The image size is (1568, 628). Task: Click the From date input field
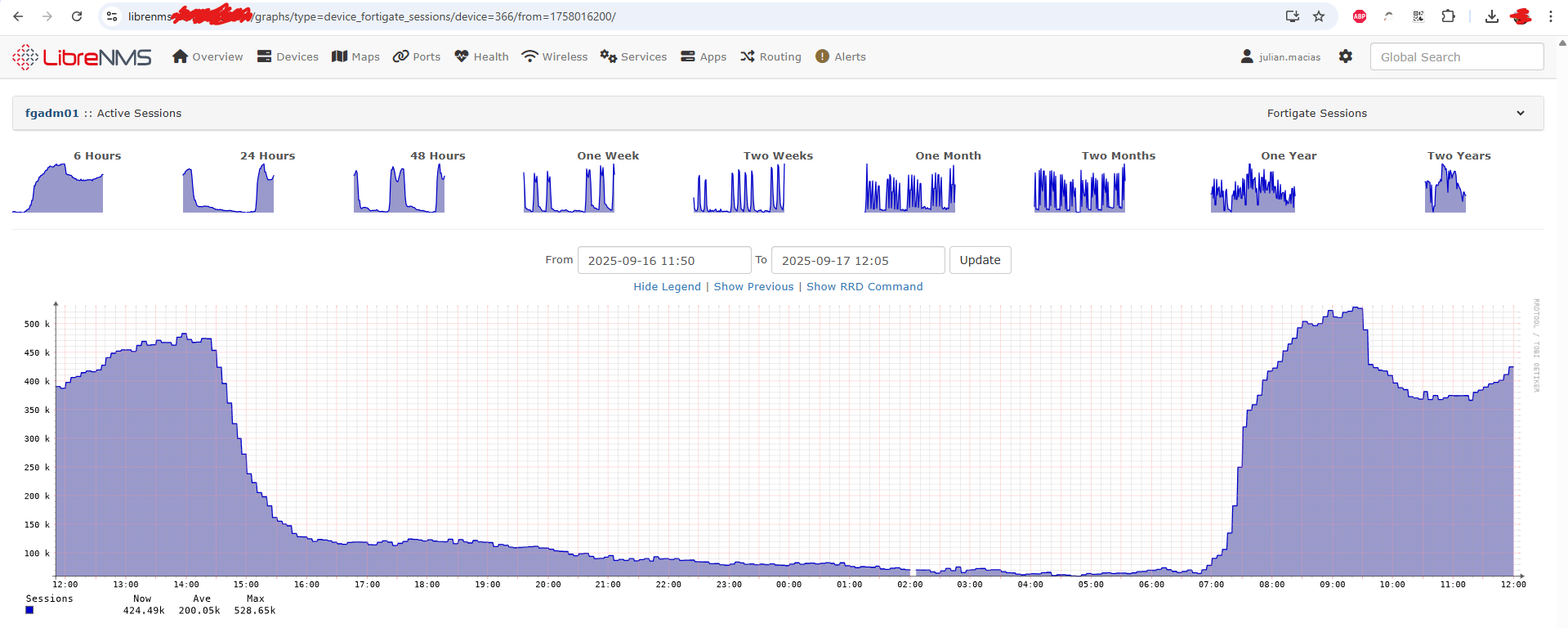663,261
